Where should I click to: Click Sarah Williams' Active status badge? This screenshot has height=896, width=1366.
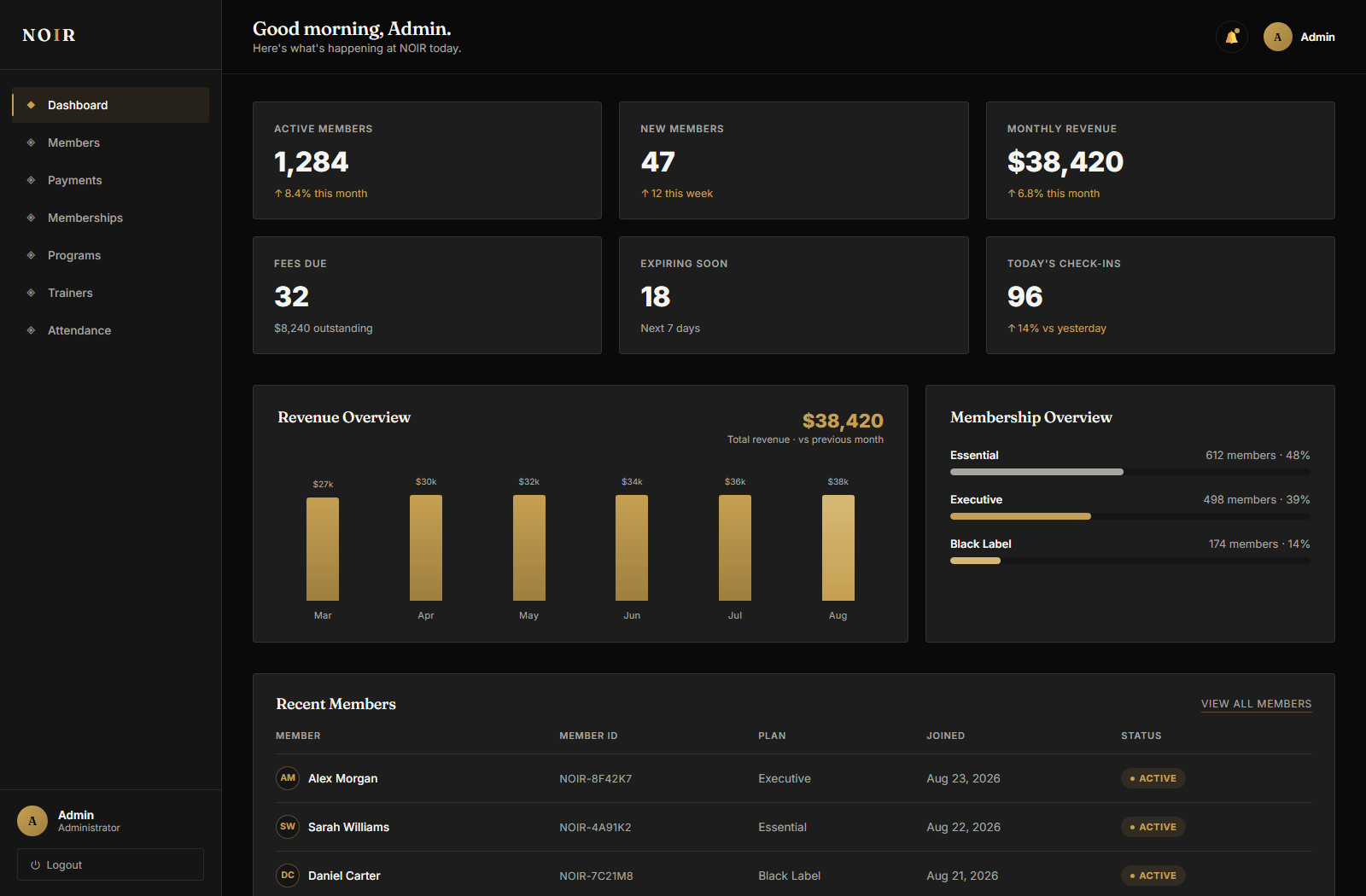(1153, 827)
